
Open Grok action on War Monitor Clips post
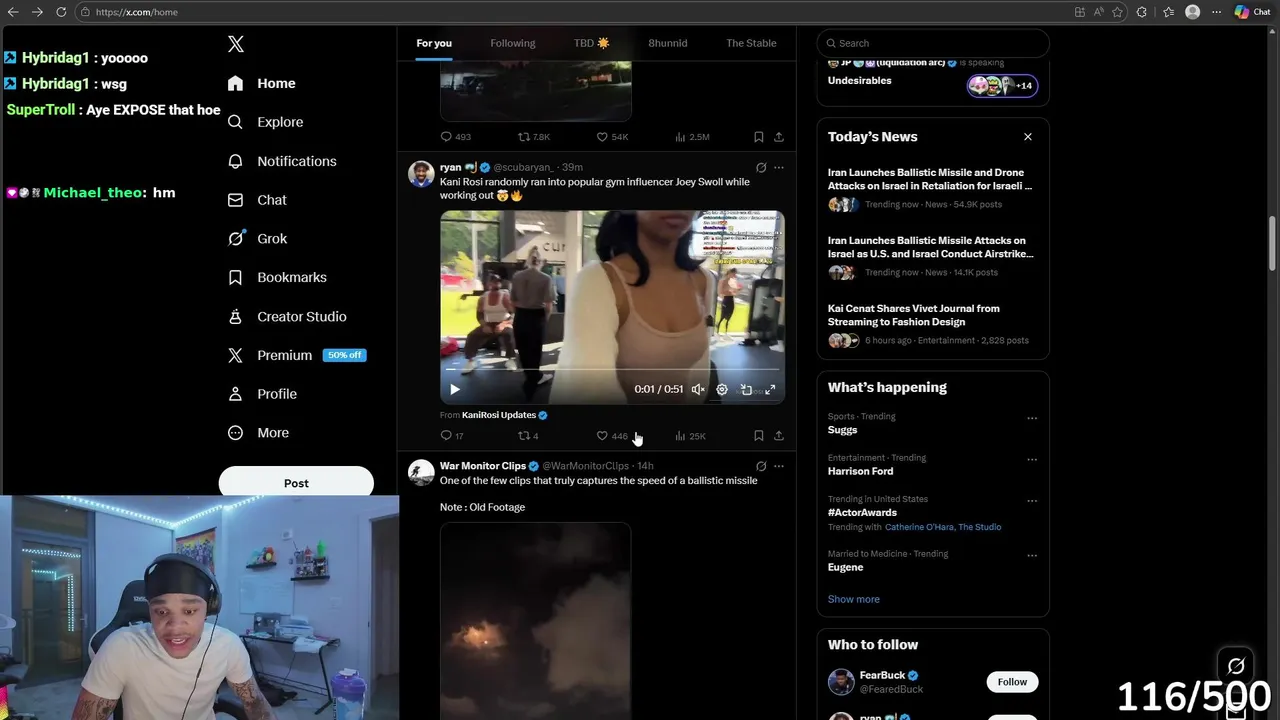pos(761,466)
